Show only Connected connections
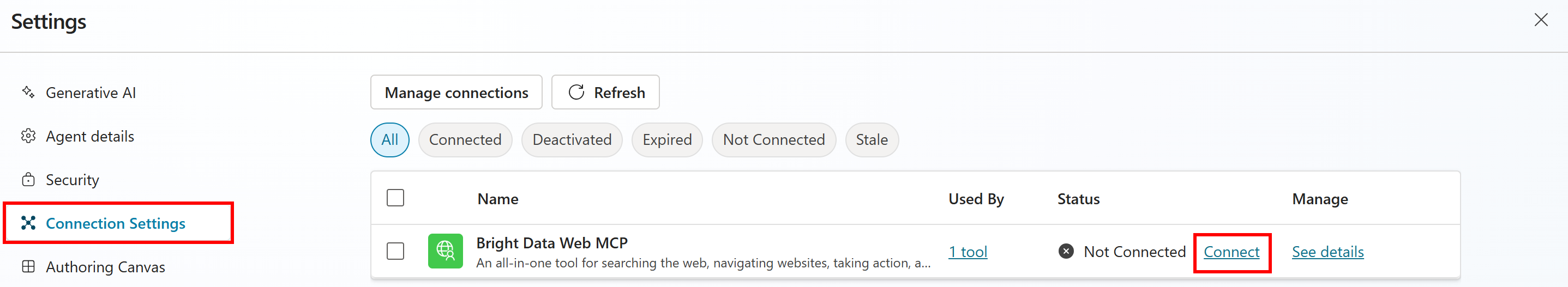The image size is (1568, 287). [465, 140]
